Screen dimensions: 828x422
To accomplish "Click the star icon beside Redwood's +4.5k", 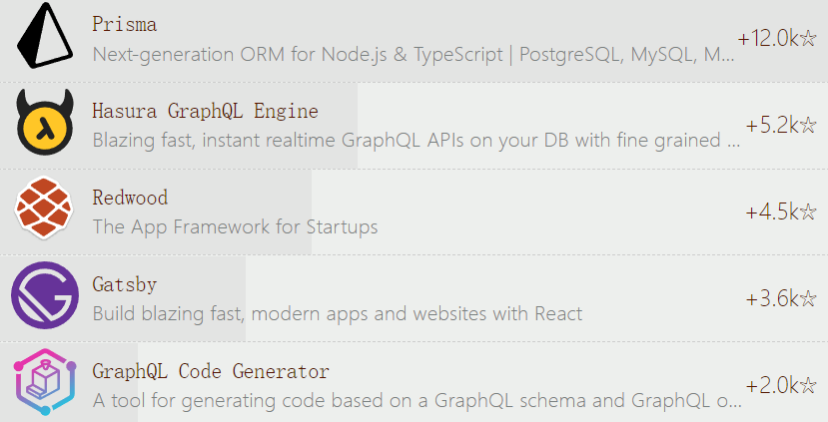I will (x=810, y=212).
